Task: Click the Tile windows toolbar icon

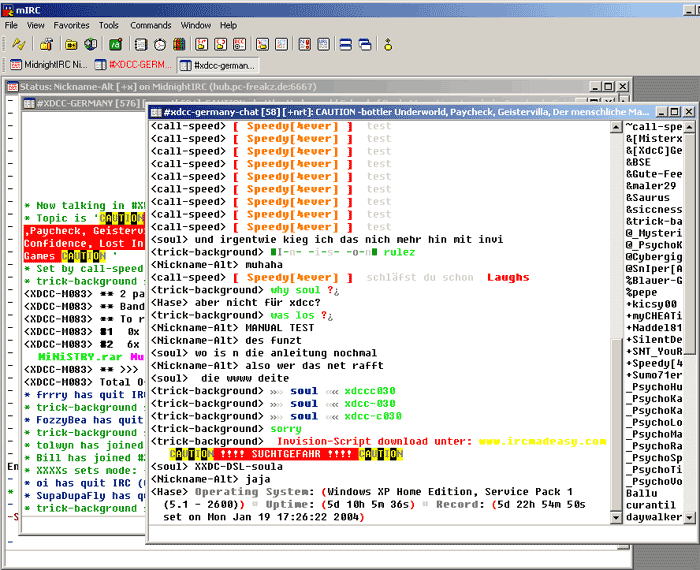Action: pyautogui.click(x=345, y=44)
